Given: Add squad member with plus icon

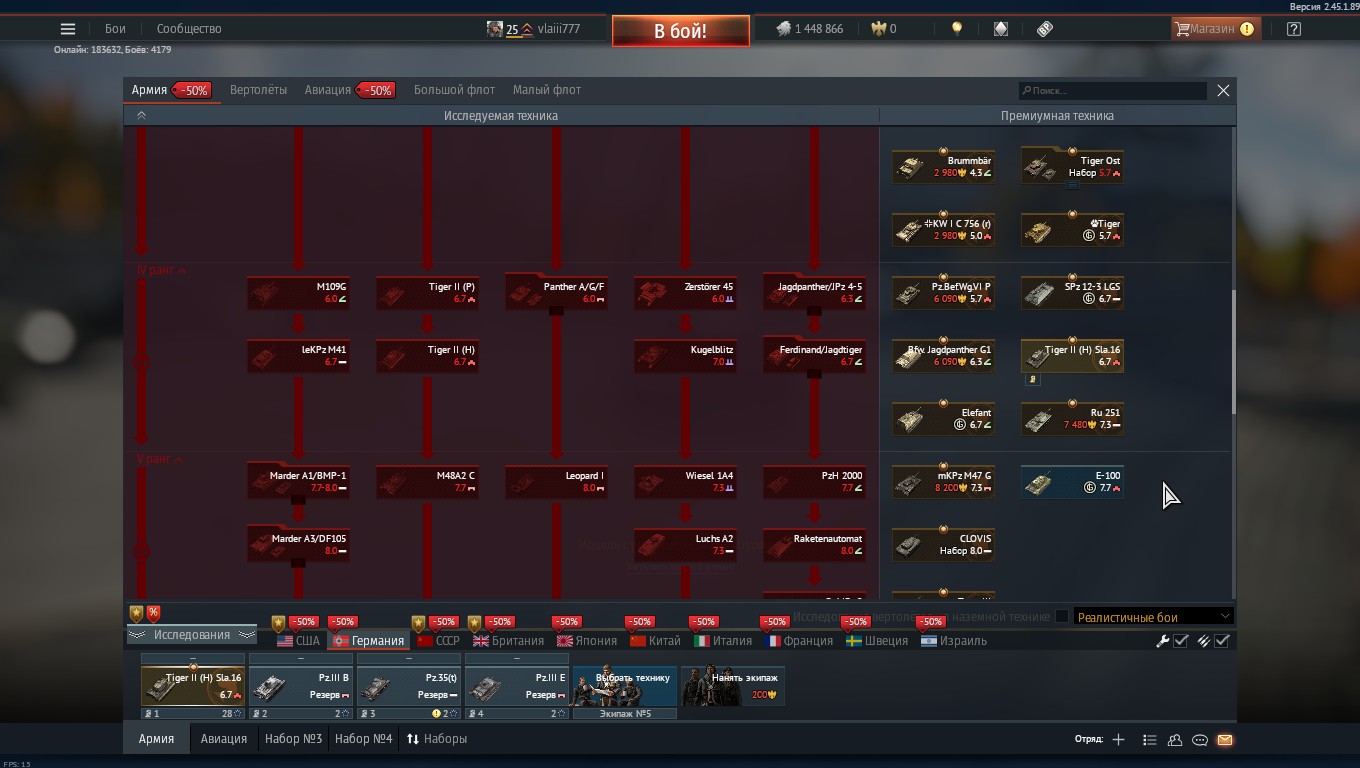Looking at the screenshot, I should tap(1118, 740).
